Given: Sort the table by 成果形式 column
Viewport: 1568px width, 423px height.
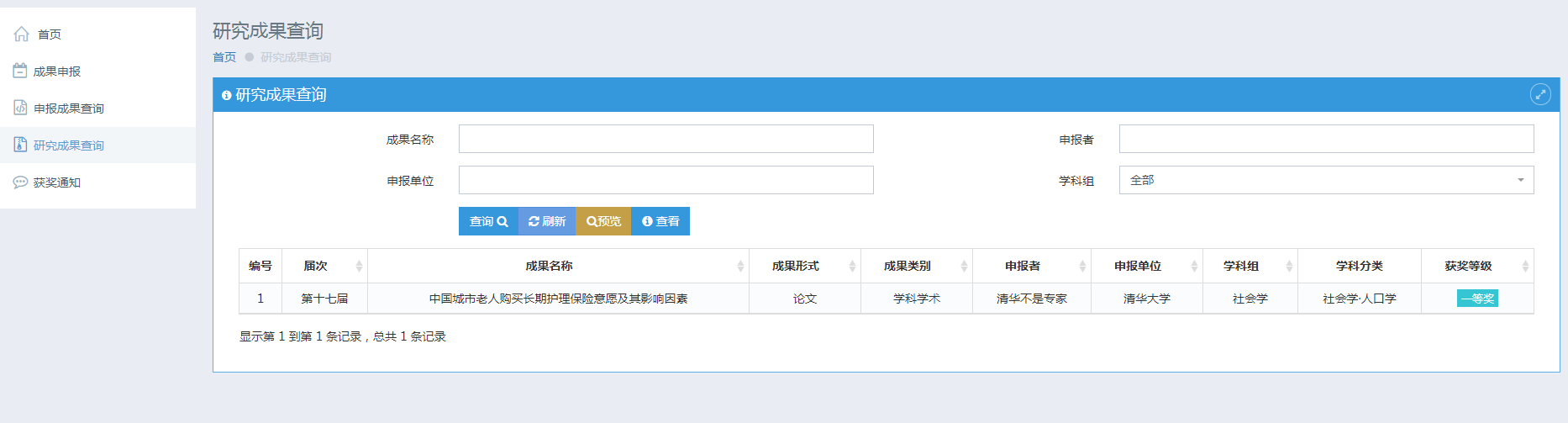Looking at the screenshot, I should (x=804, y=266).
